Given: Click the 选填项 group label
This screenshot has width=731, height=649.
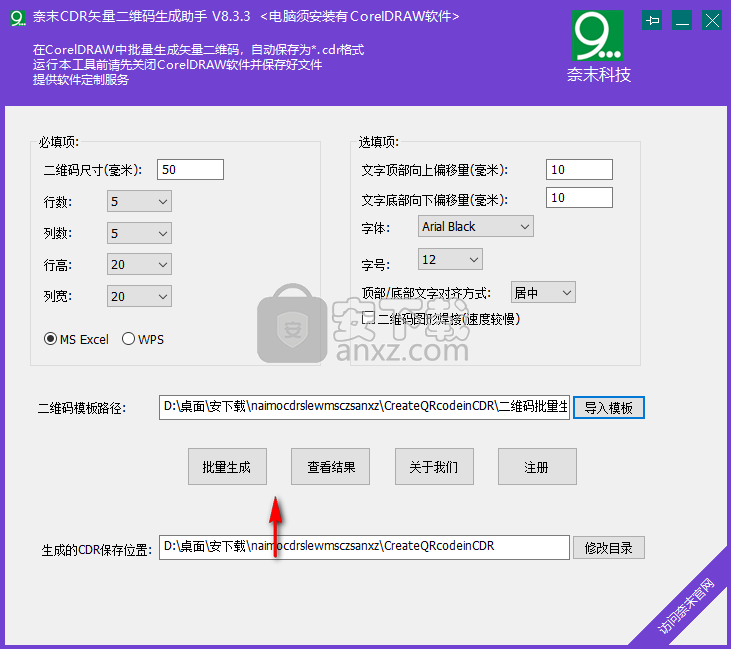Looking at the screenshot, I should pos(379,142).
